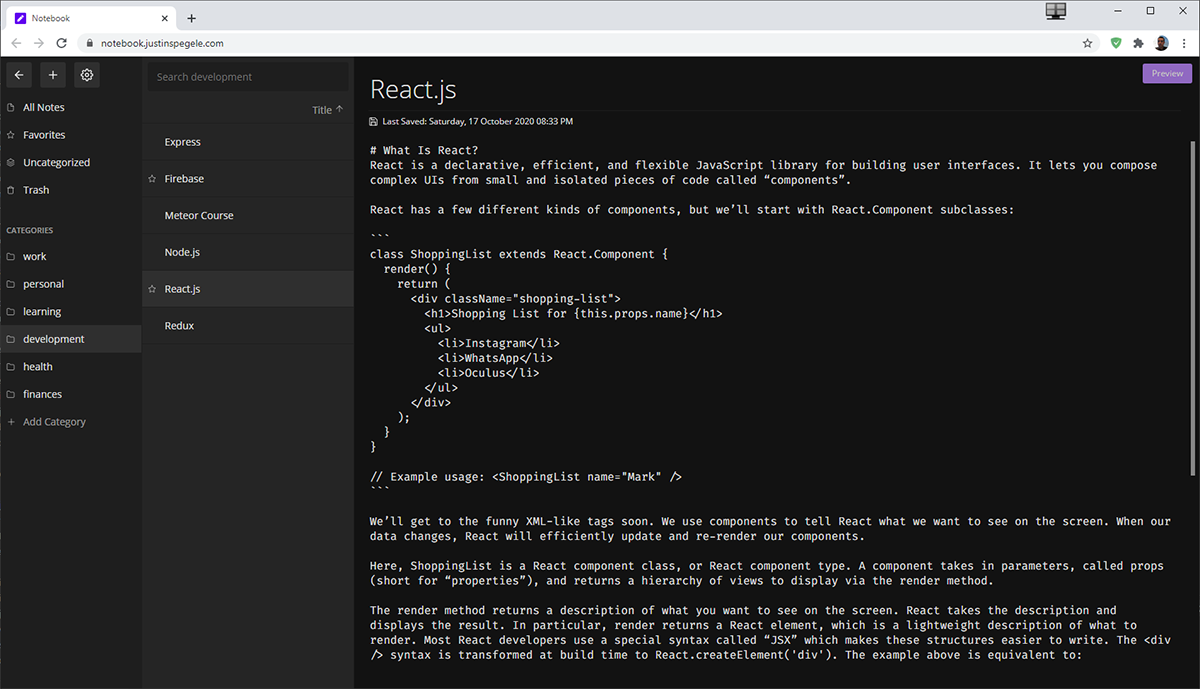
Task: Select the Trash section in sidebar
Action: point(36,190)
